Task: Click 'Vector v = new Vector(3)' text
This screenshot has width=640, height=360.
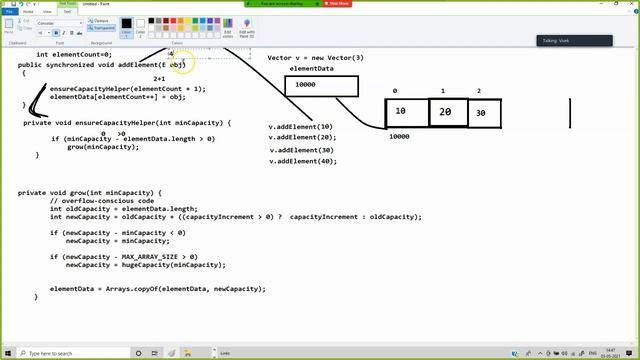Action: point(316,58)
